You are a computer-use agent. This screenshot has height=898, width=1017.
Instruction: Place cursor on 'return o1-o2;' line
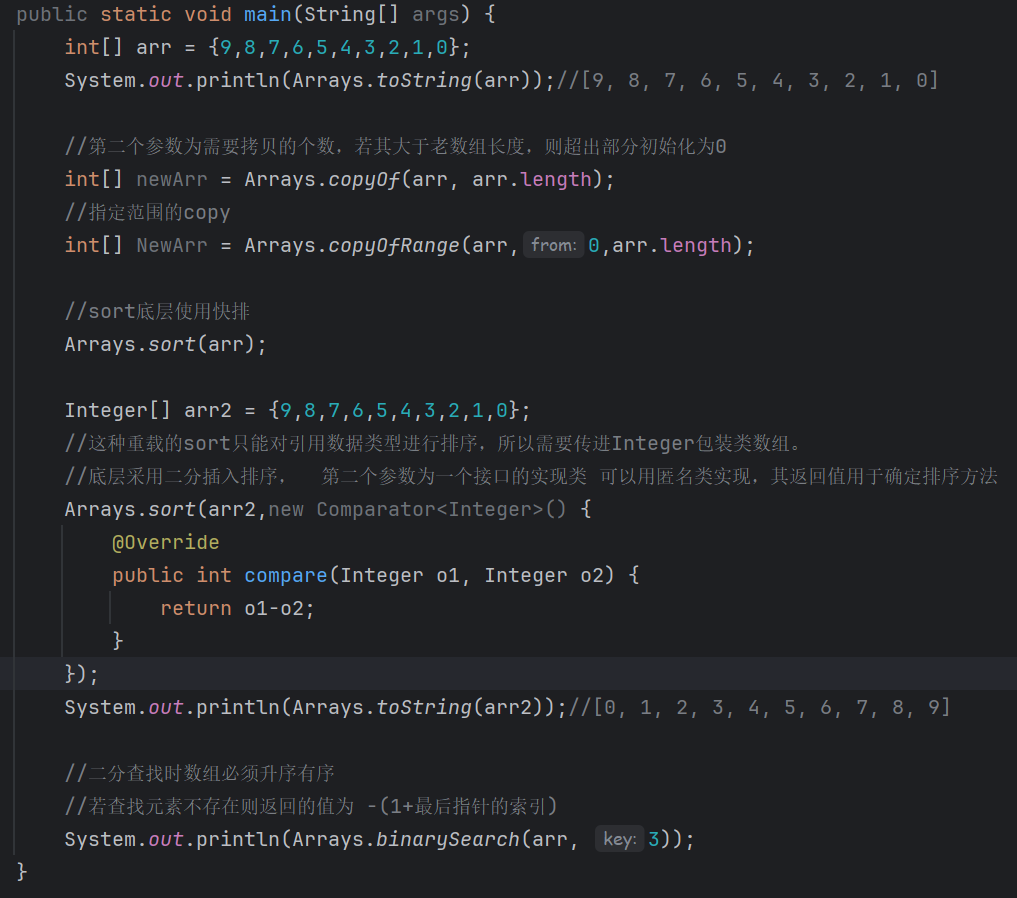pyautogui.click(x=237, y=608)
